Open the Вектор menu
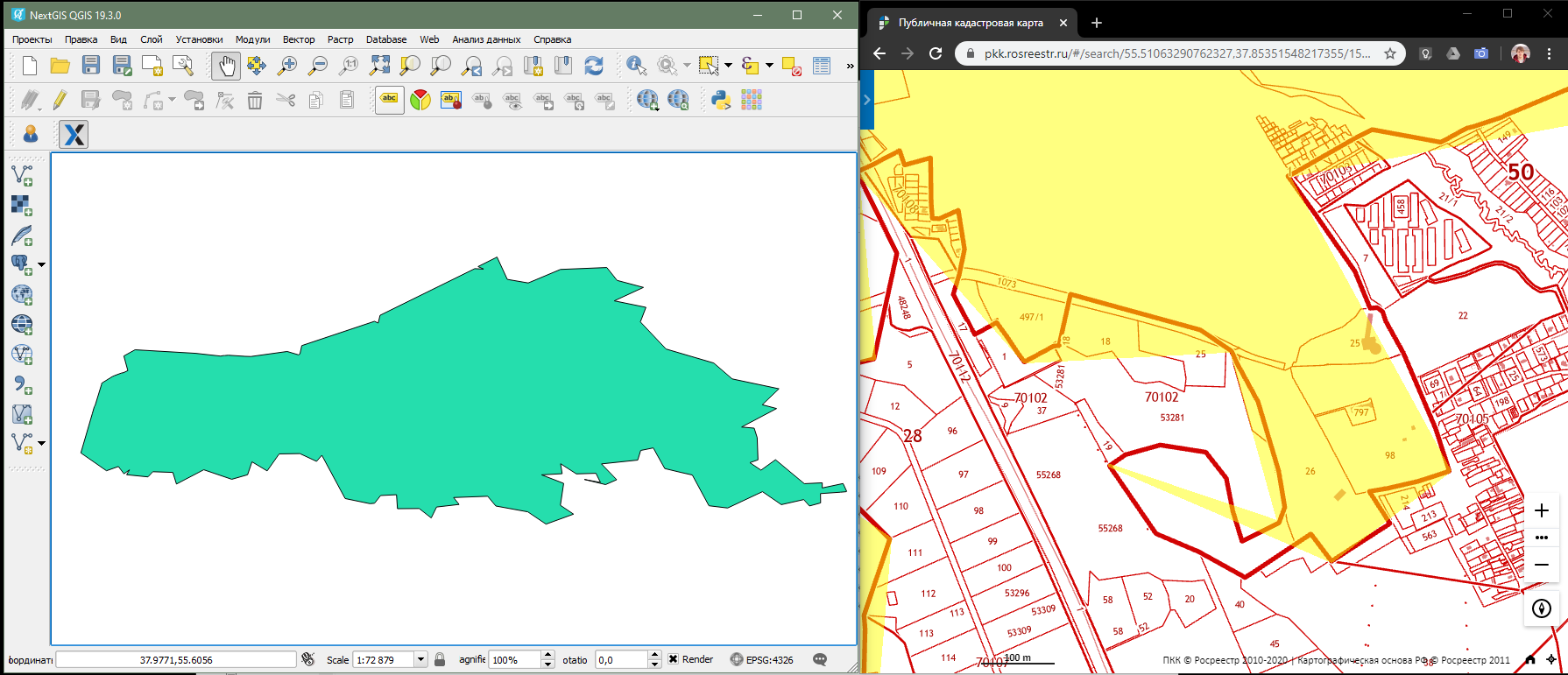 point(299,39)
